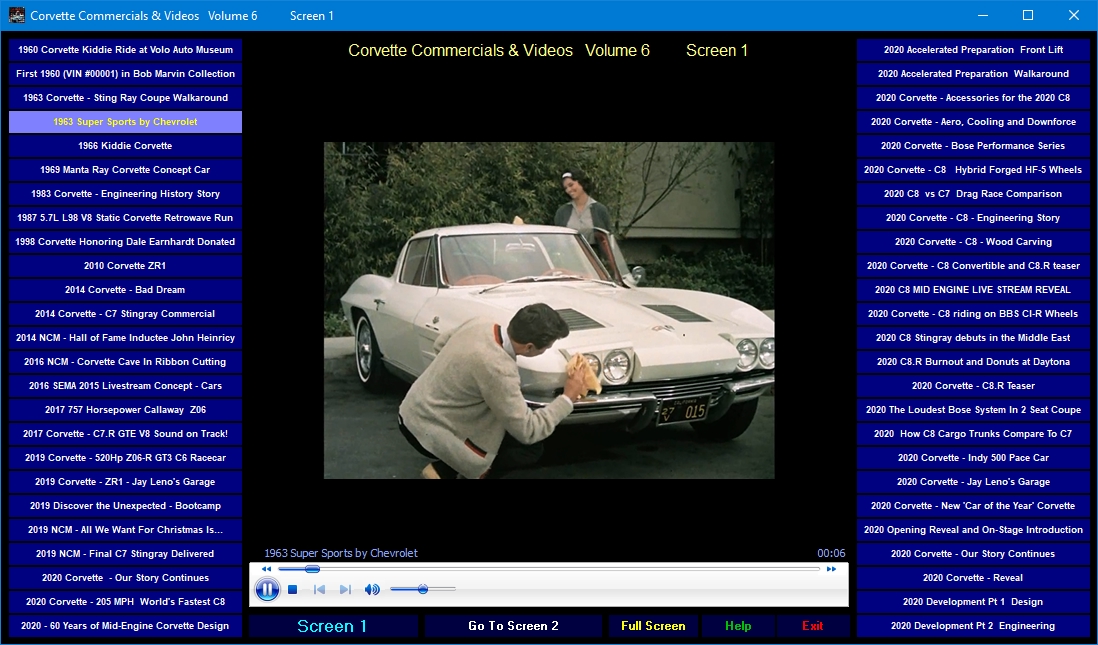Open 2020 C8 Stingray debuts in the Middle East
1098x645 pixels.
[x=973, y=338]
